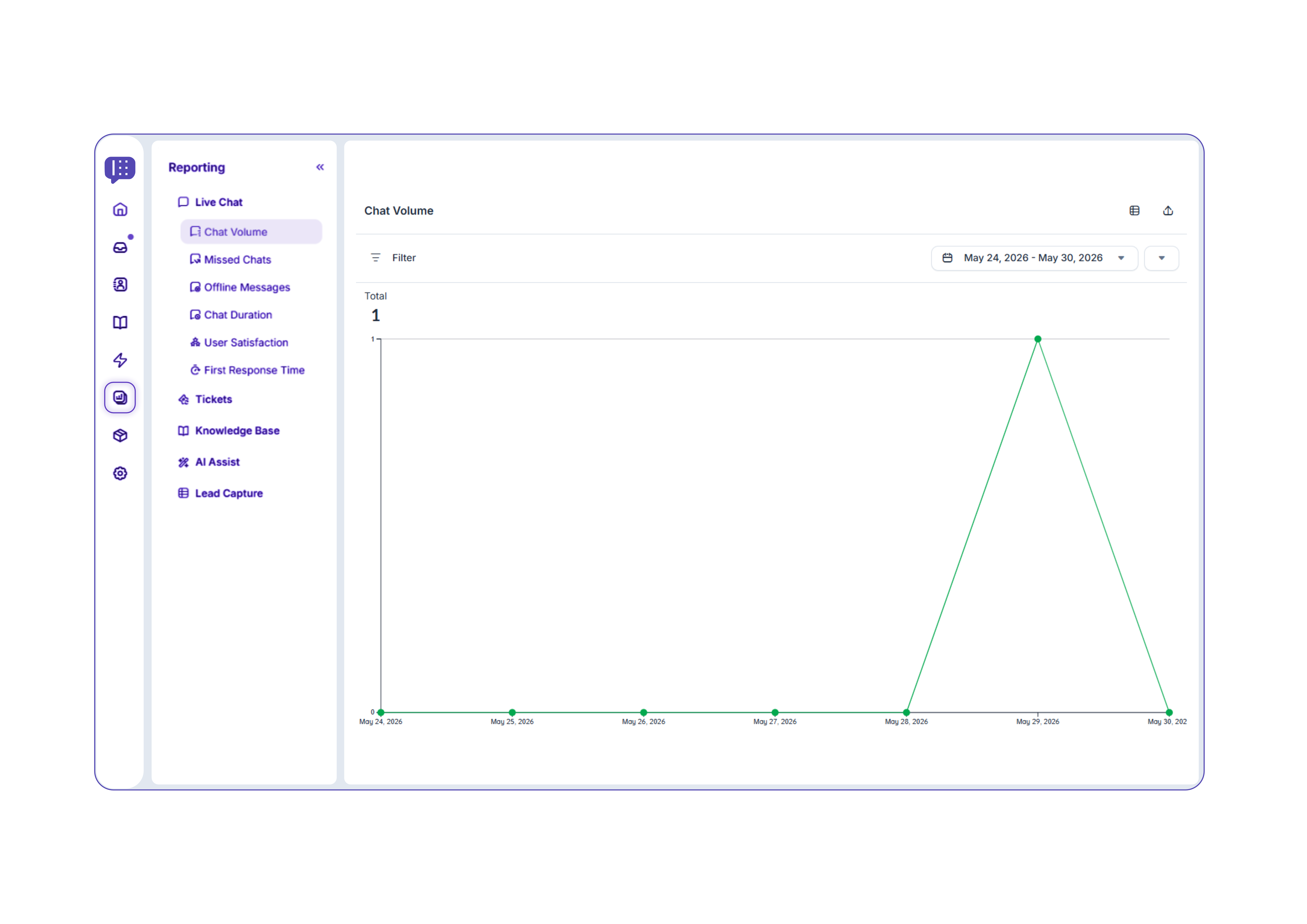Click the May 27, 2026 axis label

point(775,722)
